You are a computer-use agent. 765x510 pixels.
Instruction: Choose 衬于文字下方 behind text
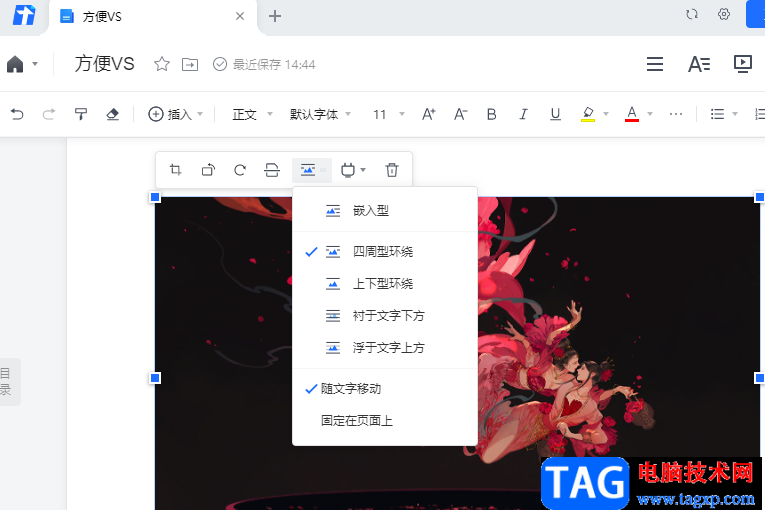(x=384, y=316)
